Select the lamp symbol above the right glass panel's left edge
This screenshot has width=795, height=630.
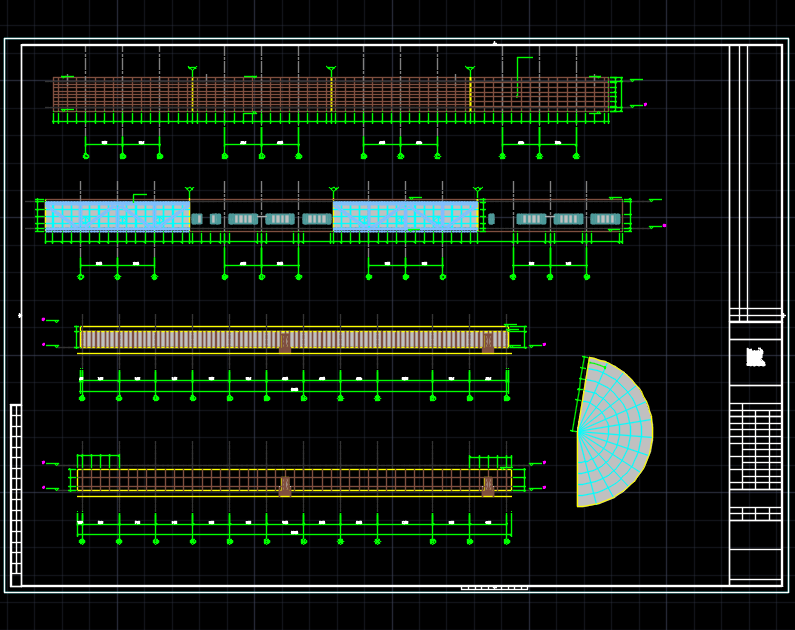[334, 190]
